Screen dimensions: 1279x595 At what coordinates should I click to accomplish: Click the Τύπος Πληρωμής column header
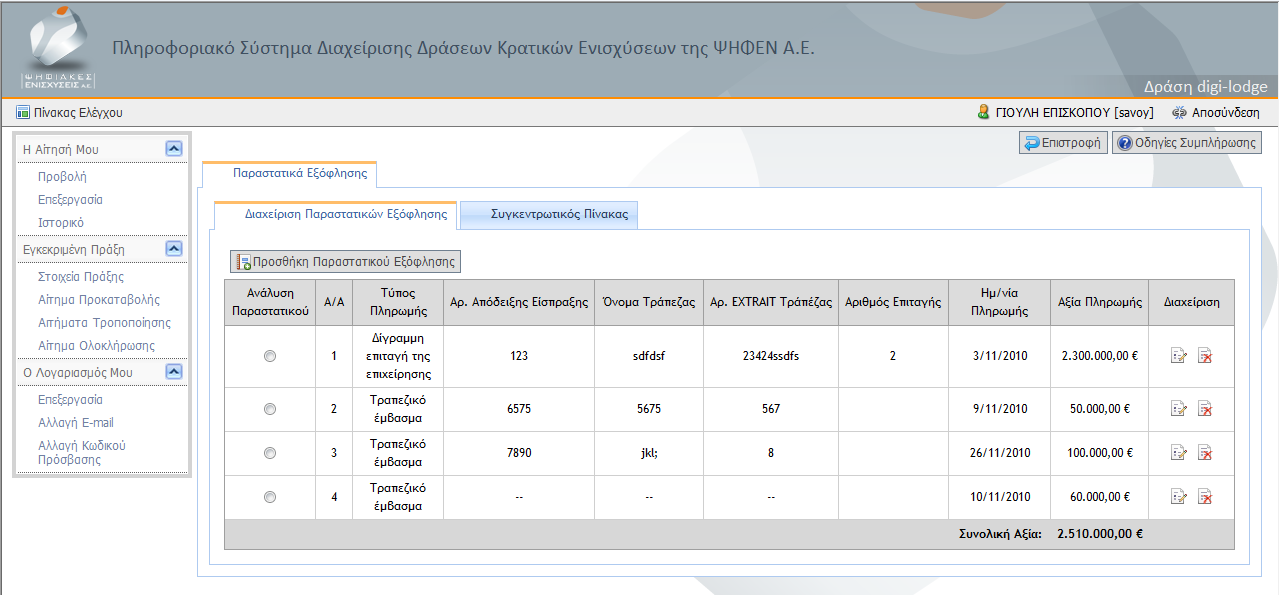click(398, 302)
